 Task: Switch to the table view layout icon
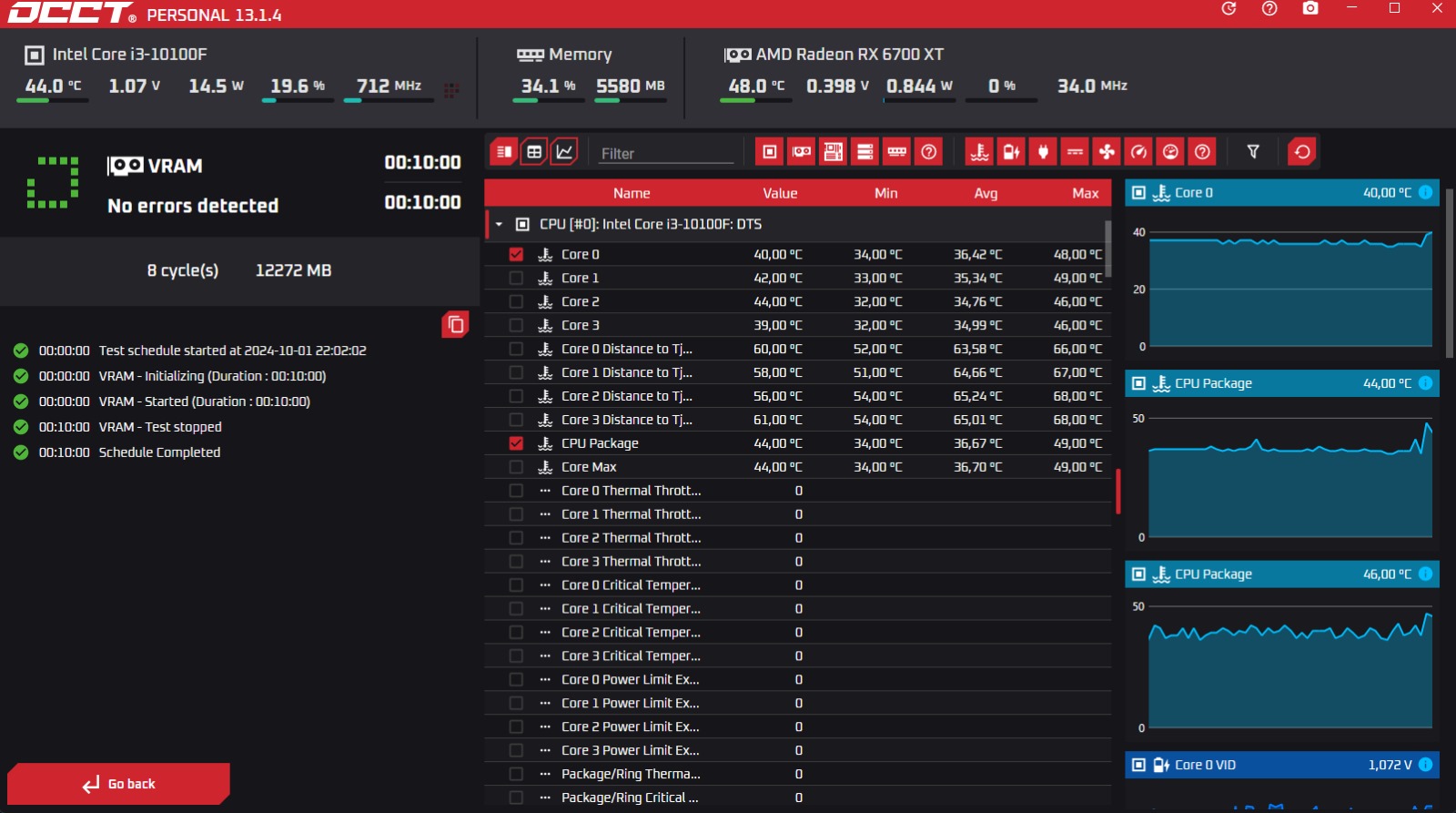point(534,152)
